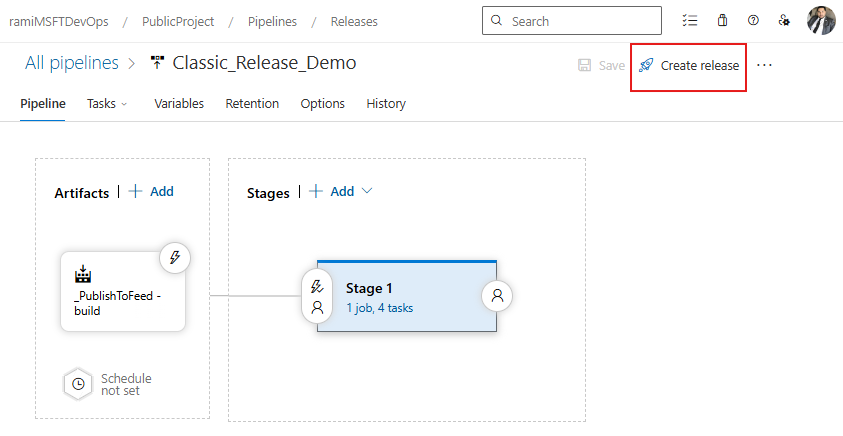Open the more actions ellipsis menu

(765, 66)
